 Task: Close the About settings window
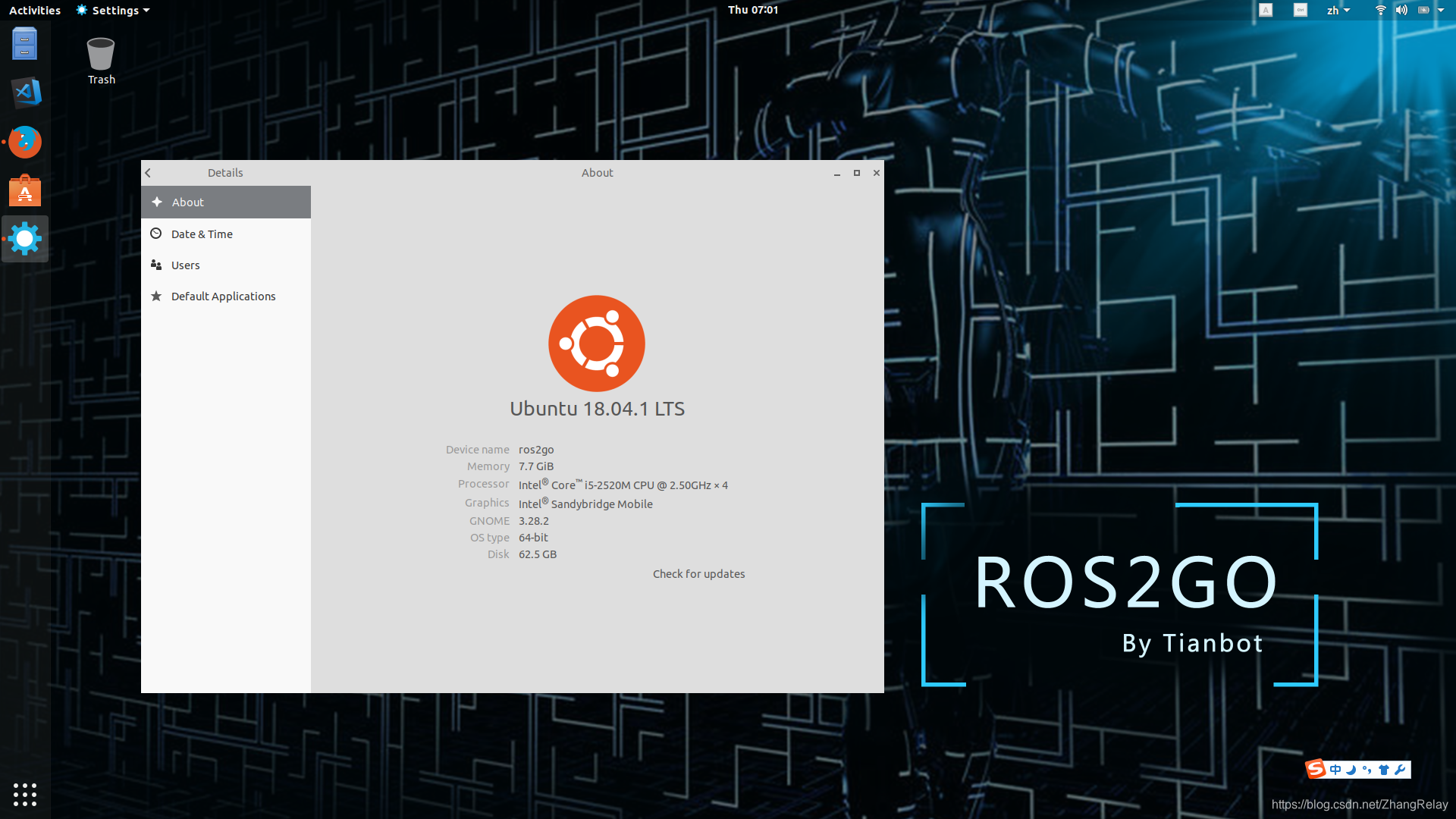click(x=877, y=174)
